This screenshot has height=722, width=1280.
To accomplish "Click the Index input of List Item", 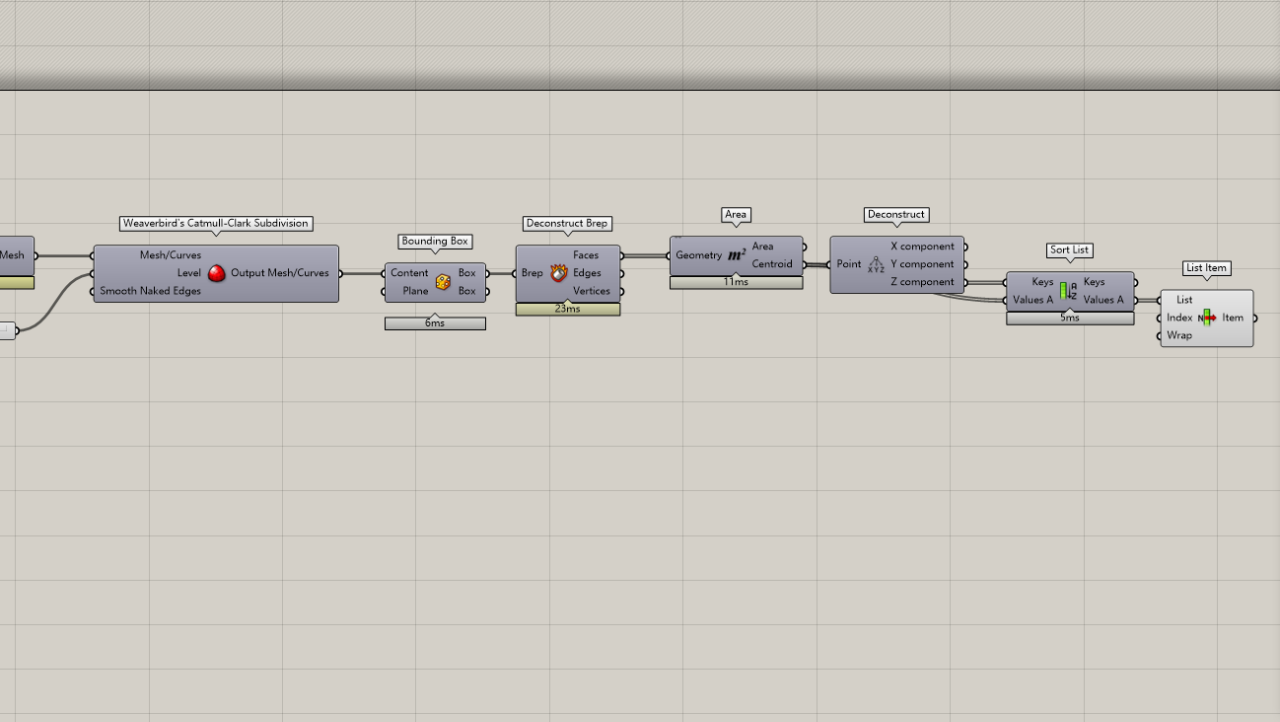I will (1179, 318).
